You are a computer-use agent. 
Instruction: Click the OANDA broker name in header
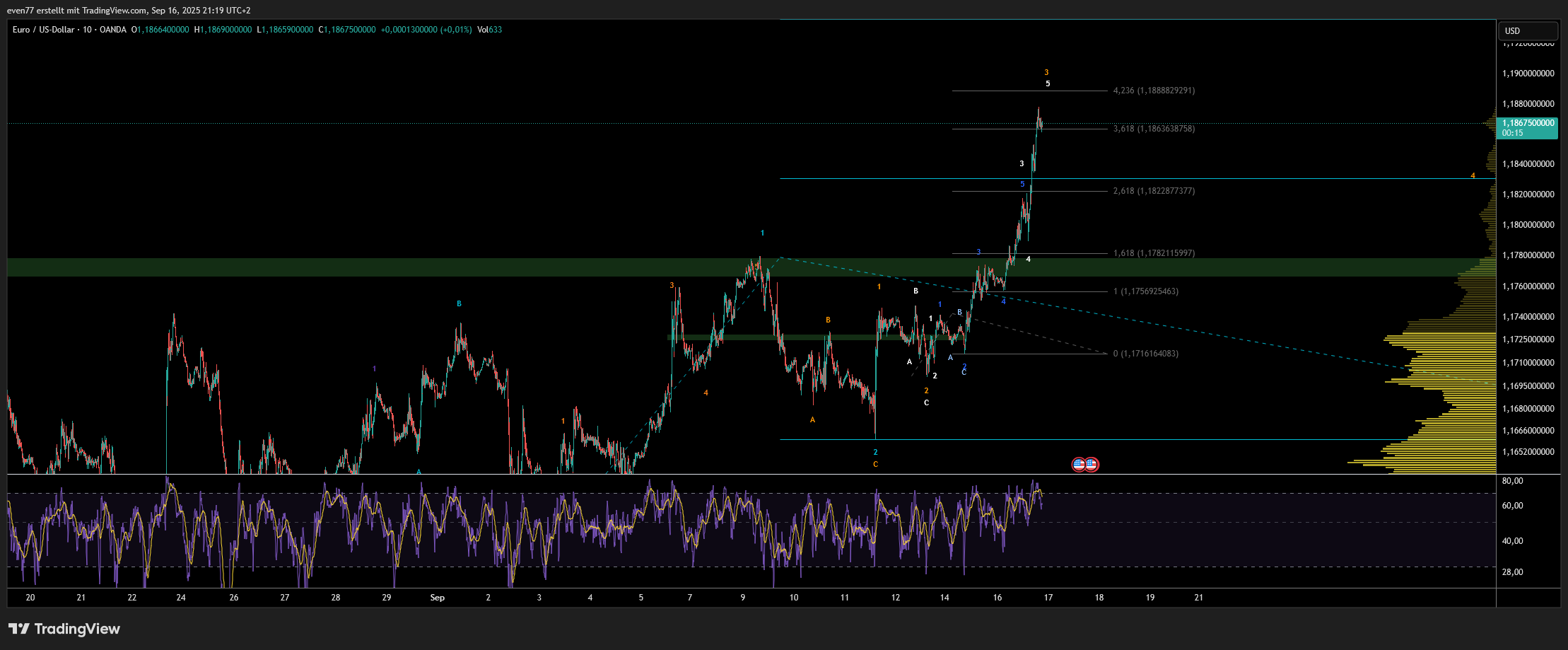click(x=113, y=30)
